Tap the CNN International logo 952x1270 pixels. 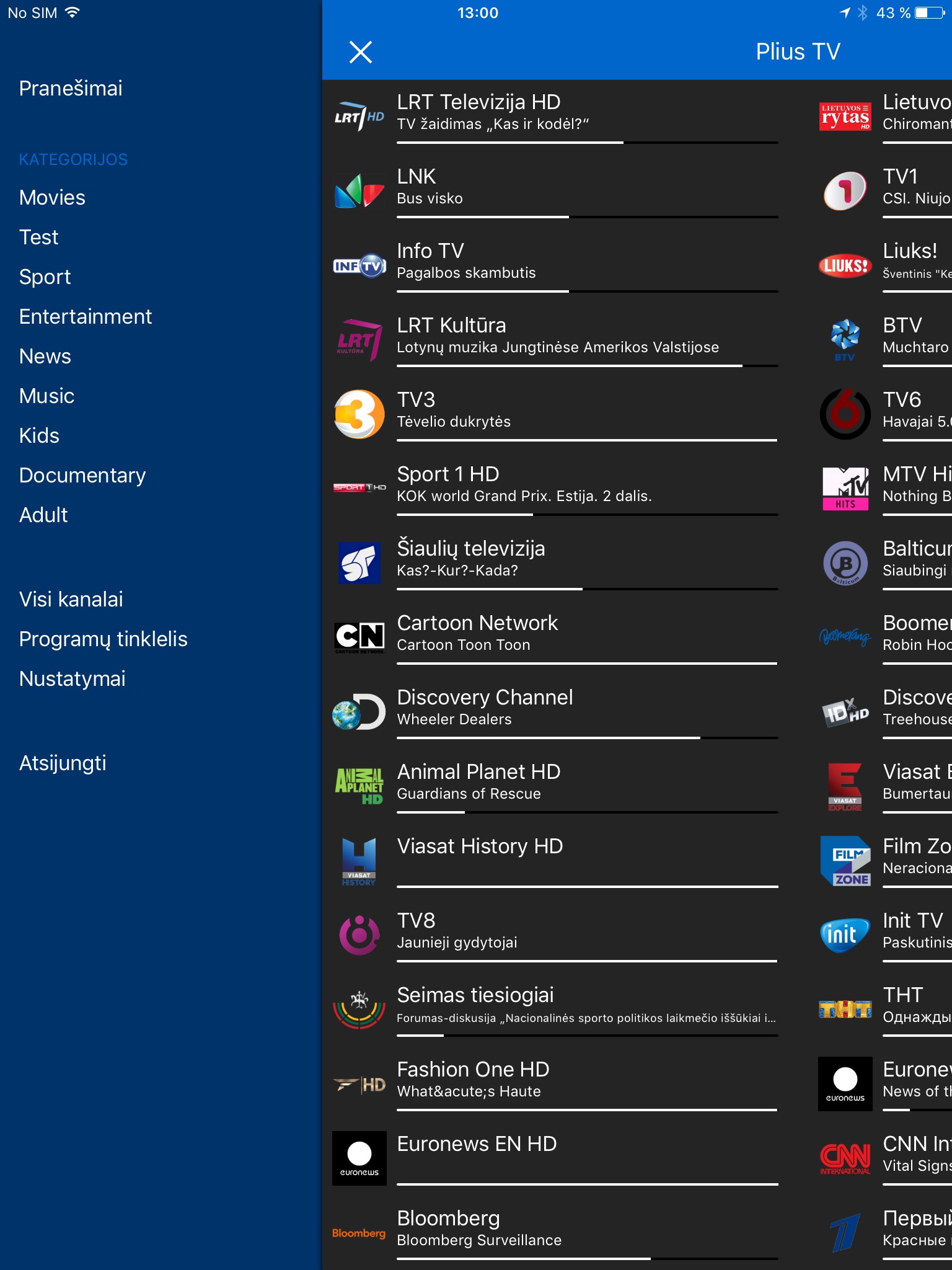point(845,1158)
